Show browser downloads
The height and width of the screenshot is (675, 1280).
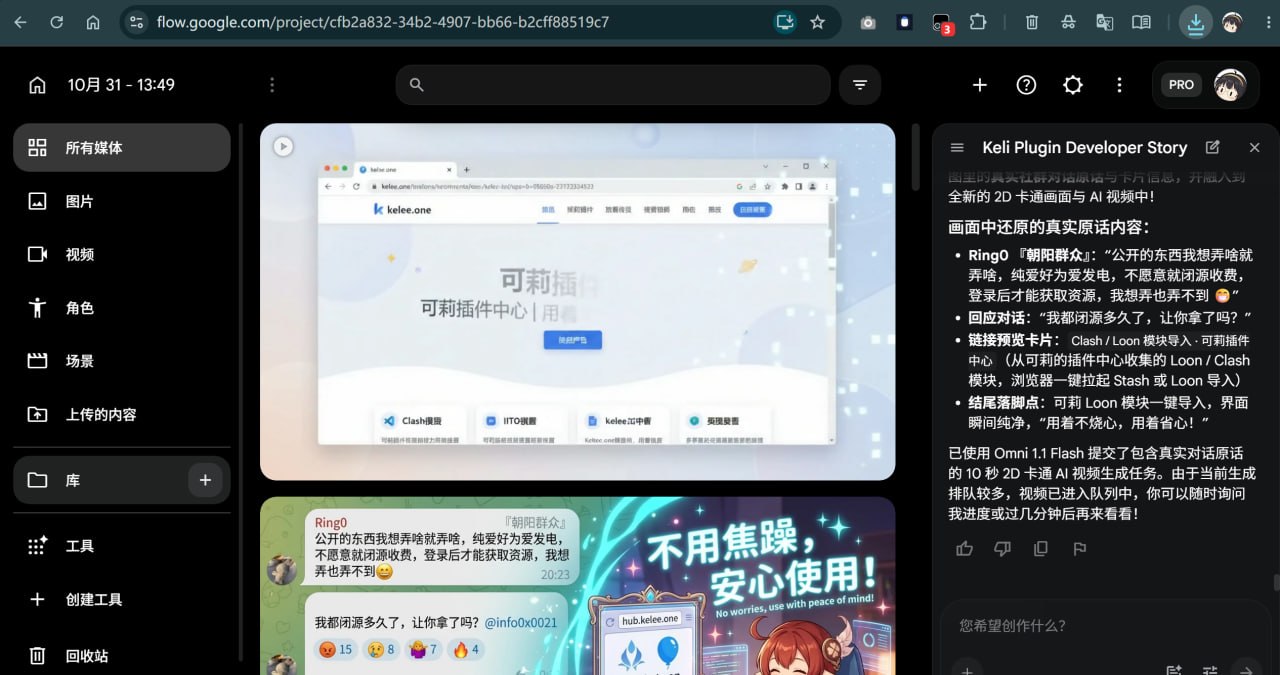(x=1196, y=22)
